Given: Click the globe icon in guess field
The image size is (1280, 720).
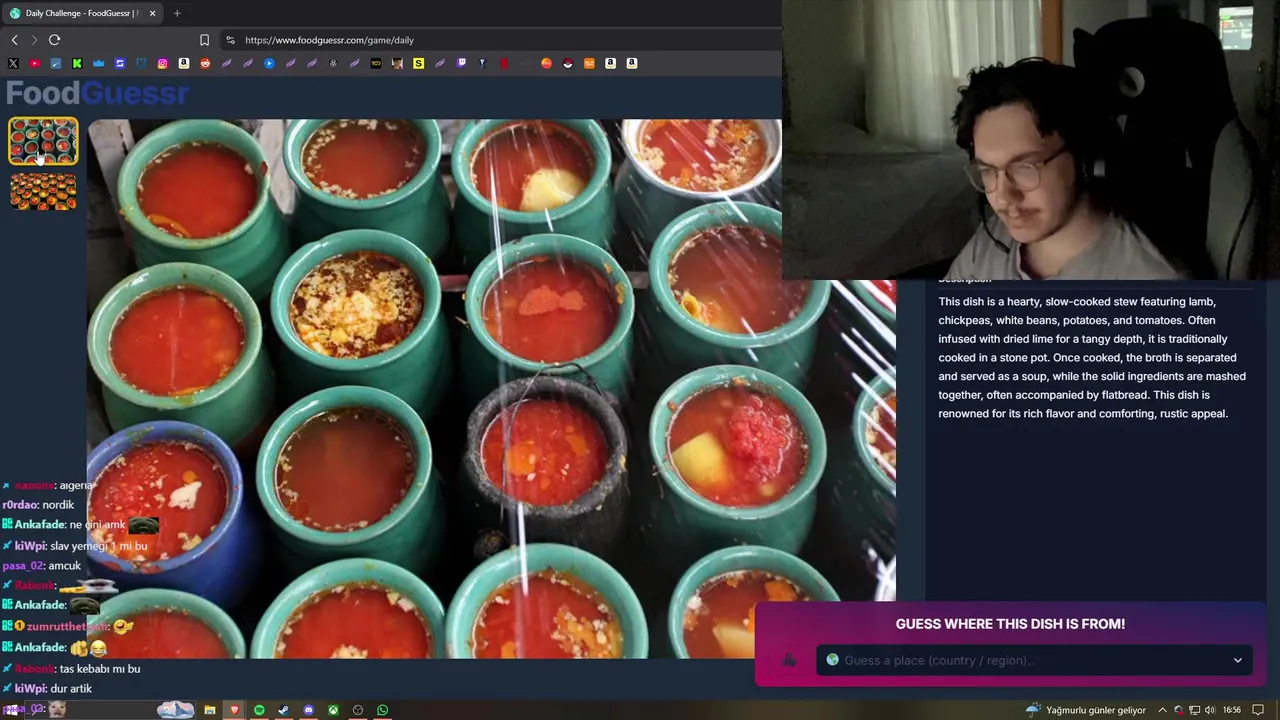Looking at the screenshot, I should click(x=832, y=660).
